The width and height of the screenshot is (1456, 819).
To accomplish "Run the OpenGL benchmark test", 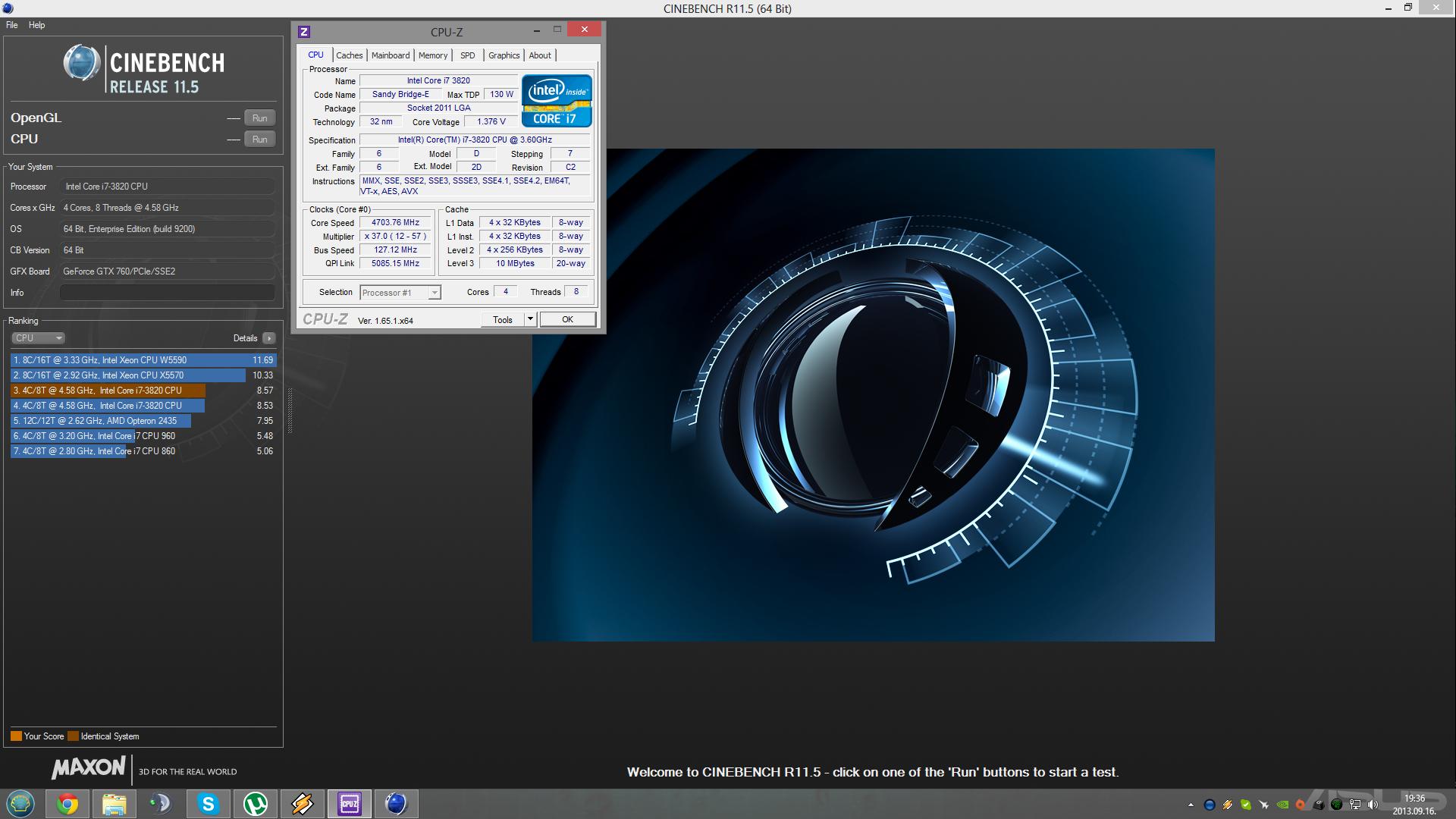I will (x=259, y=118).
